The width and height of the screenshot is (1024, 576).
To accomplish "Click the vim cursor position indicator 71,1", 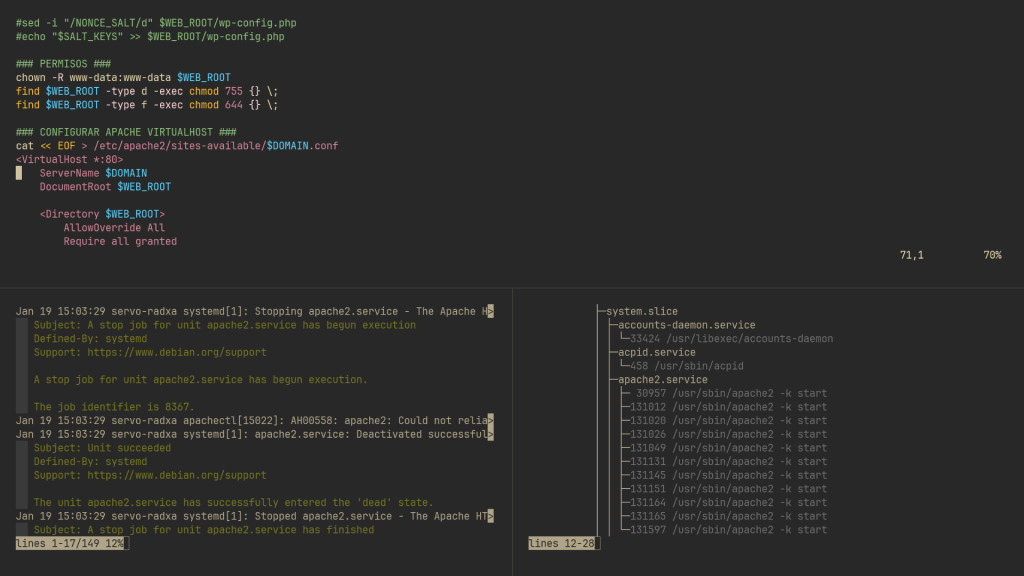I will point(911,255).
